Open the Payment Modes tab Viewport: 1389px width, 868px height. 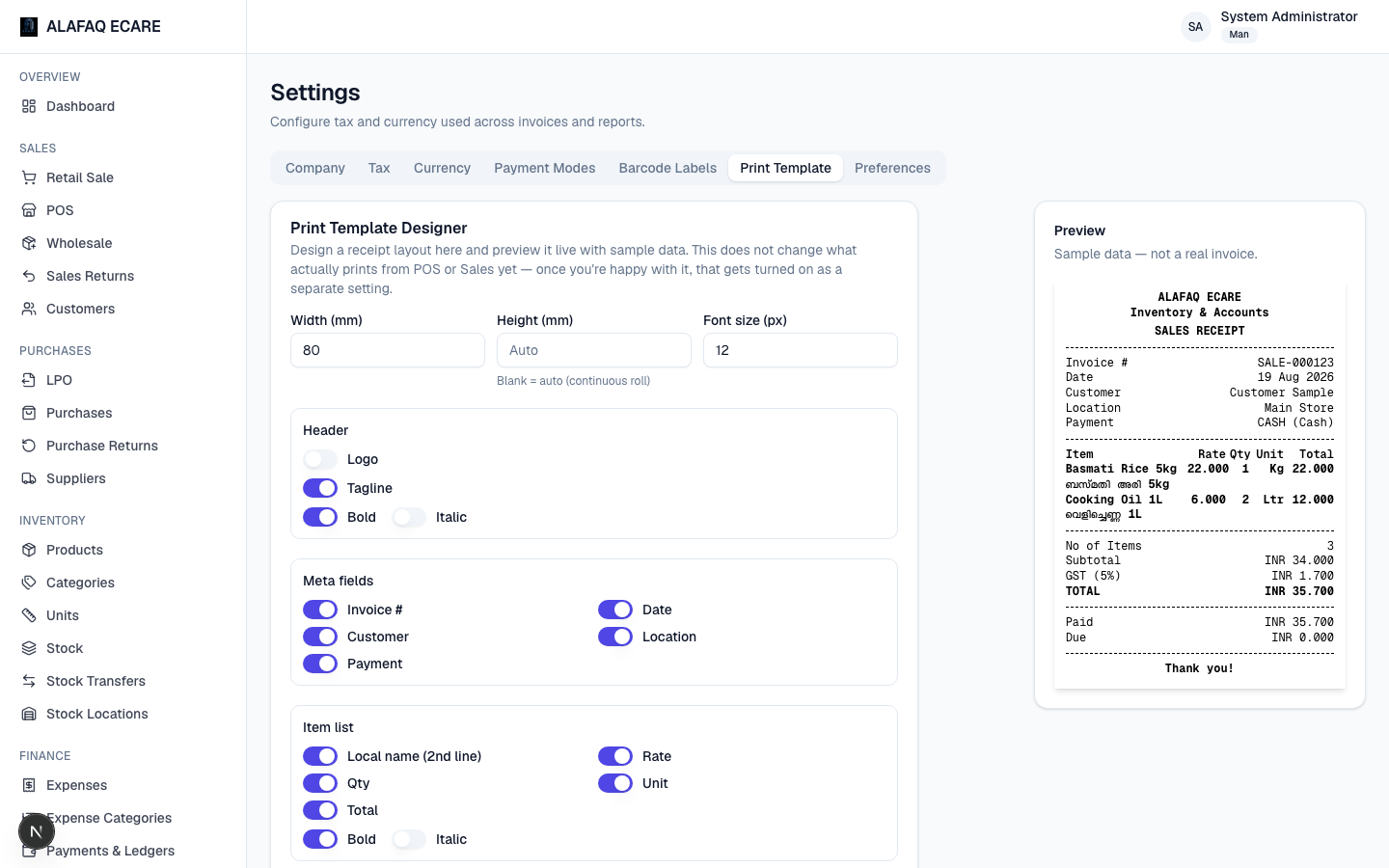click(x=545, y=168)
